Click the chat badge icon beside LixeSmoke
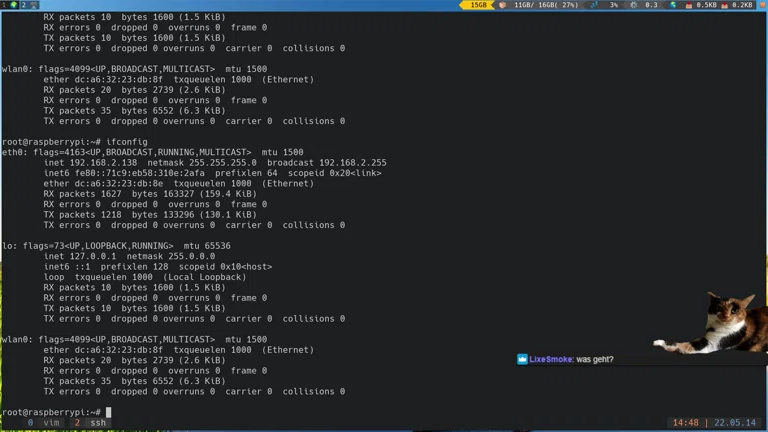The width and height of the screenshot is (768, 432). [x=522, y=359]
